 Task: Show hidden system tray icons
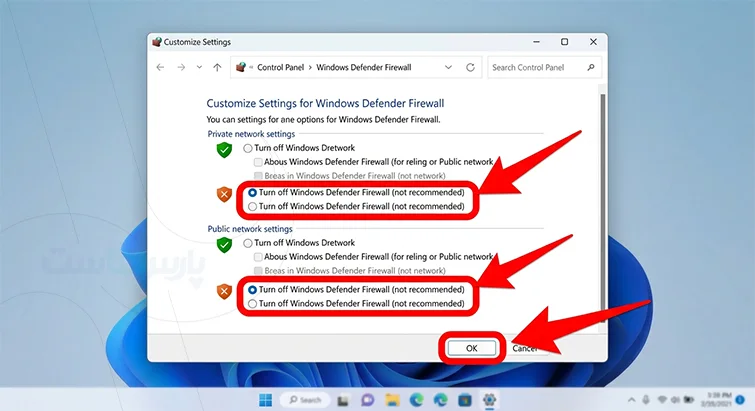pyautogui.click(x=631, y=400)
